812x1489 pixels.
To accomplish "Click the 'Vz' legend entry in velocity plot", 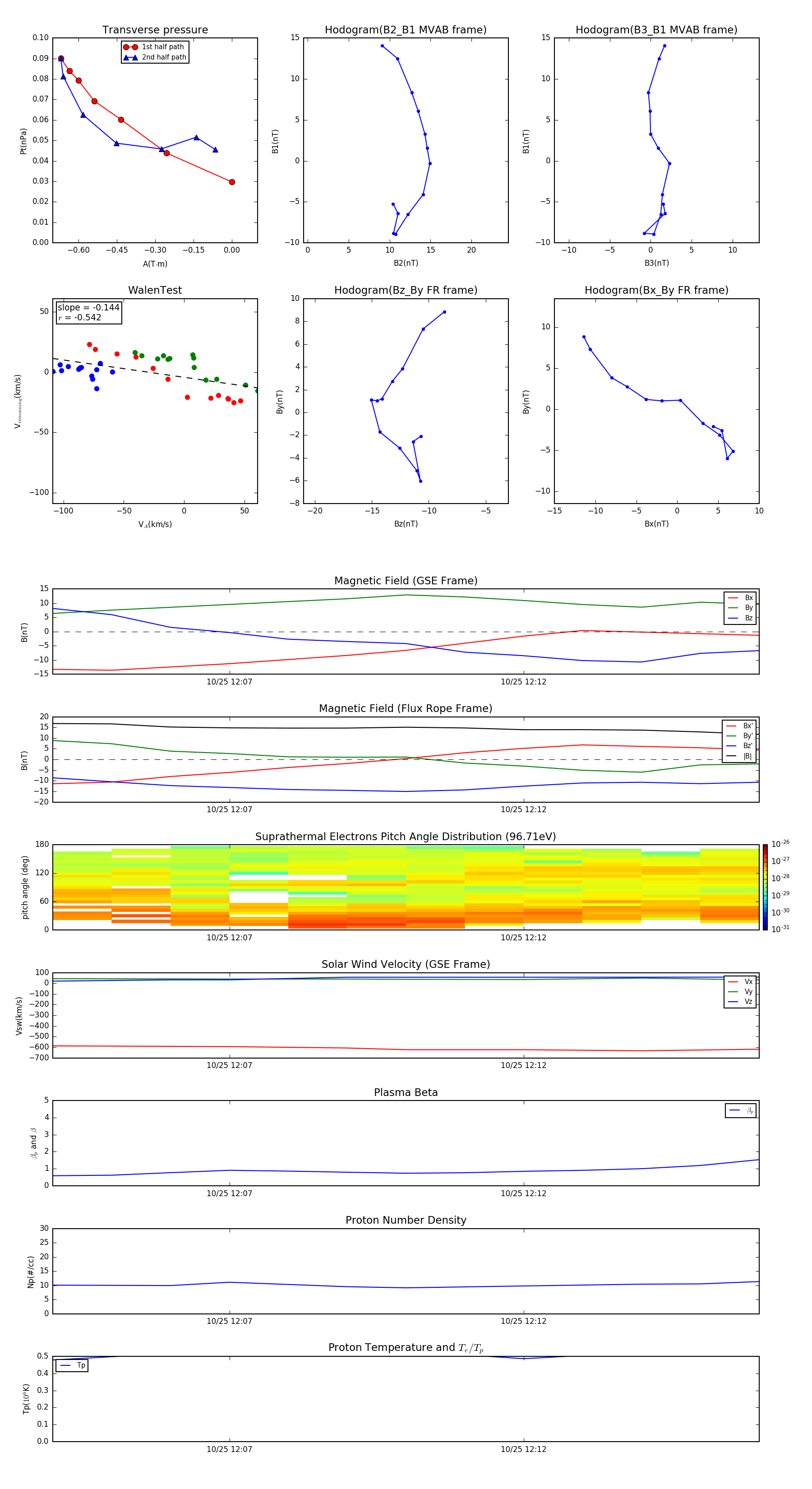I will 740,1001.
